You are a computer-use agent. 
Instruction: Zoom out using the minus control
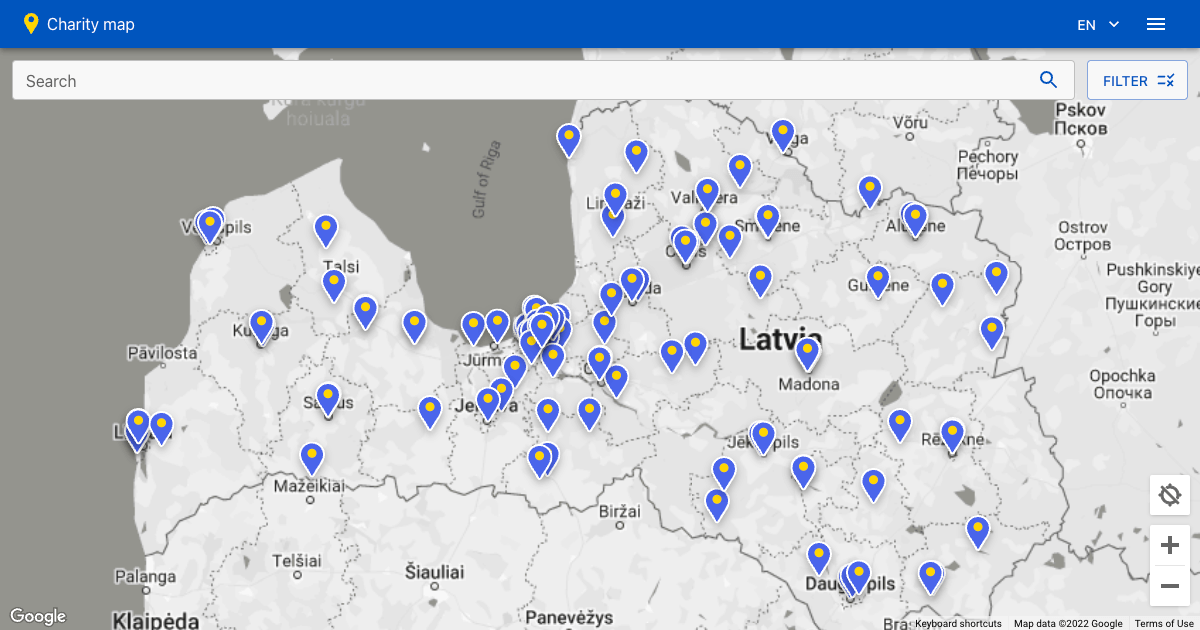1169,586
